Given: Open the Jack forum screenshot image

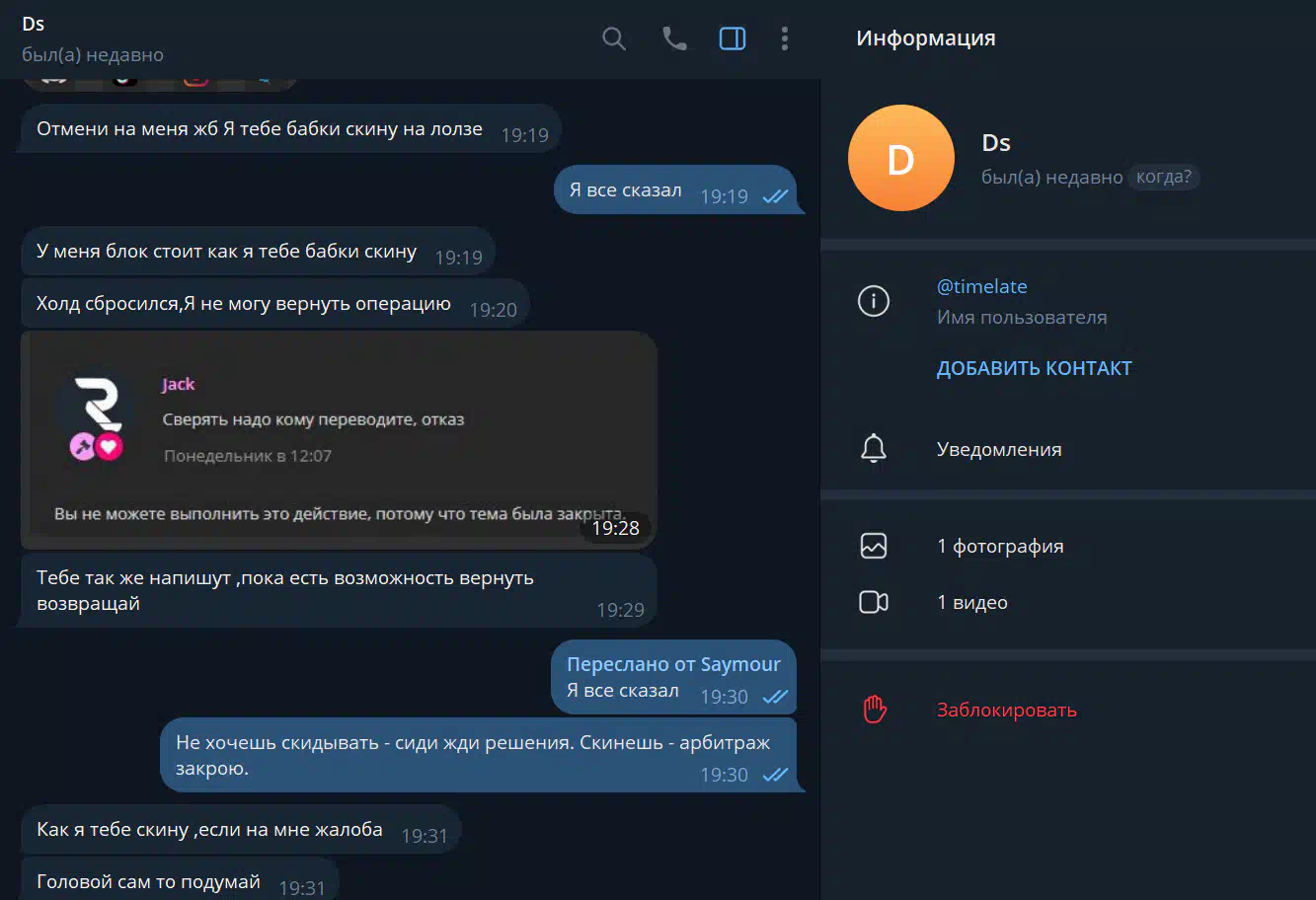Looking at the screenshot, I should coord(339,440).
